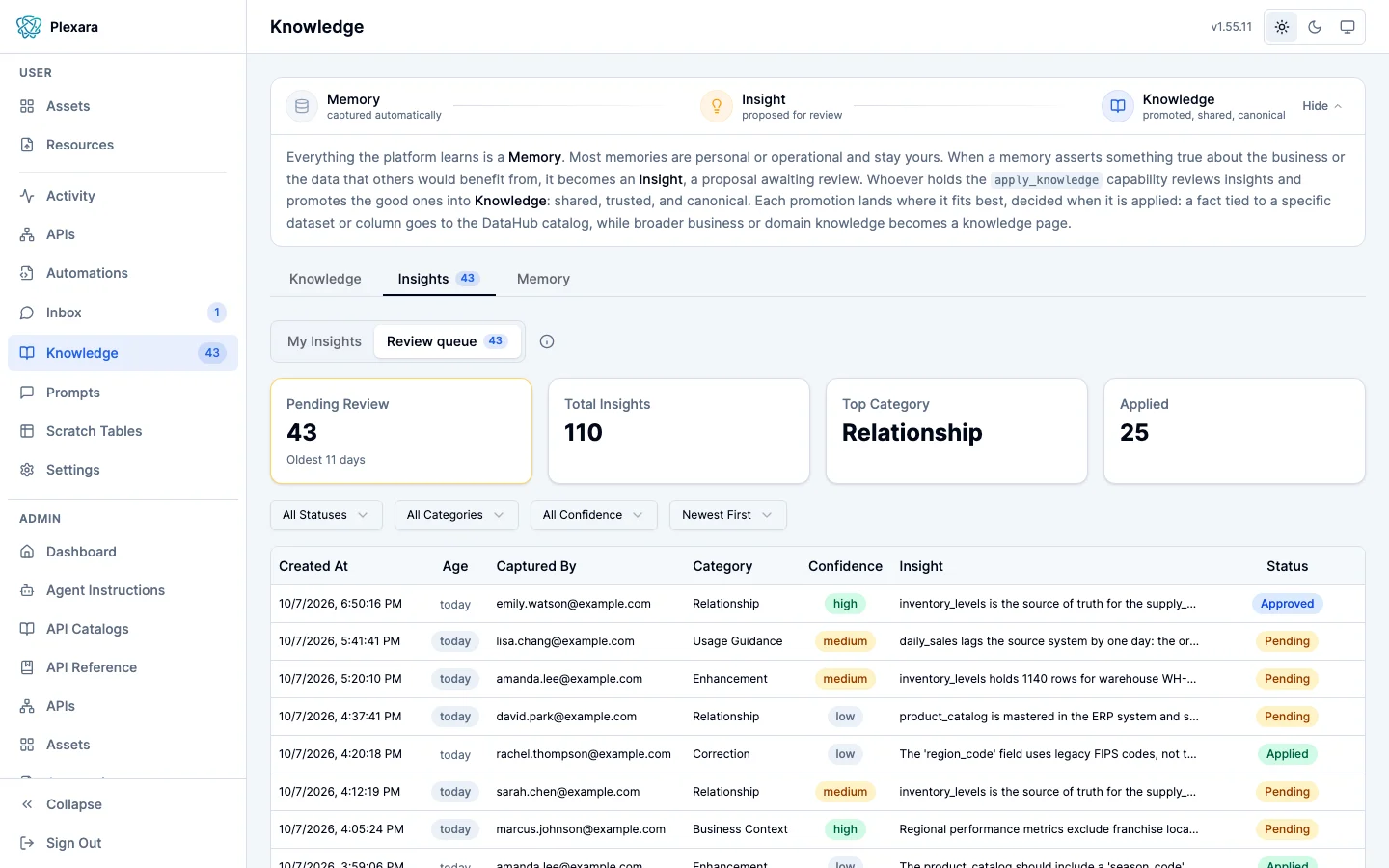Open Knowledge in the sidebar menu
The image size is (1389, 868).
(123, 353)
